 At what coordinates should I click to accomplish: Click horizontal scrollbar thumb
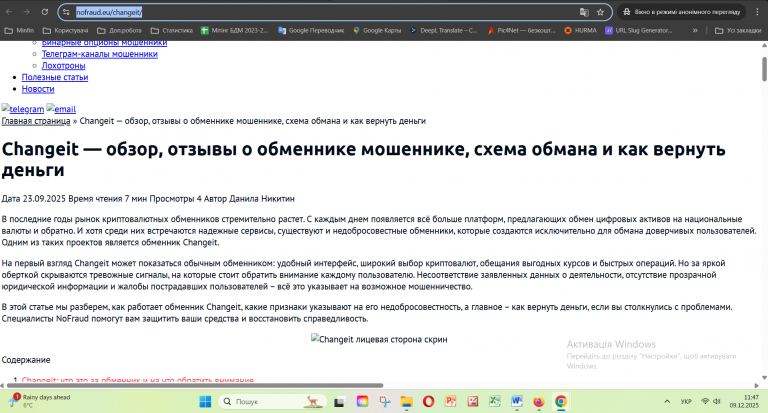195,386
